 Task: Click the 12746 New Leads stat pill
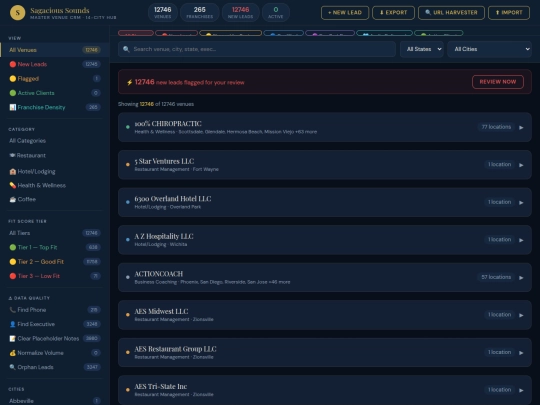240,12
